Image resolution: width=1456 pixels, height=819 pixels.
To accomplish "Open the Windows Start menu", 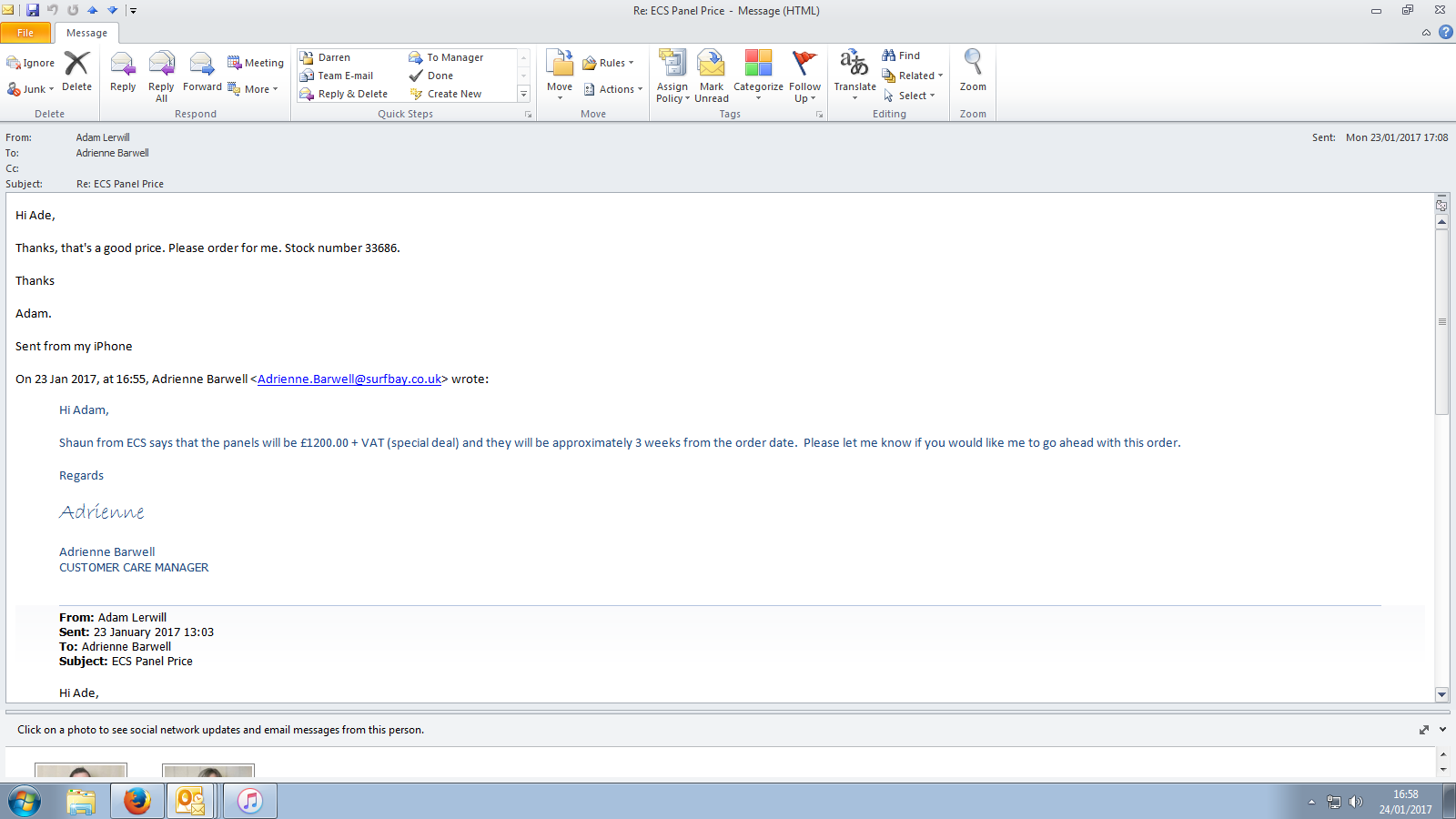I will (x=25, y=801).
